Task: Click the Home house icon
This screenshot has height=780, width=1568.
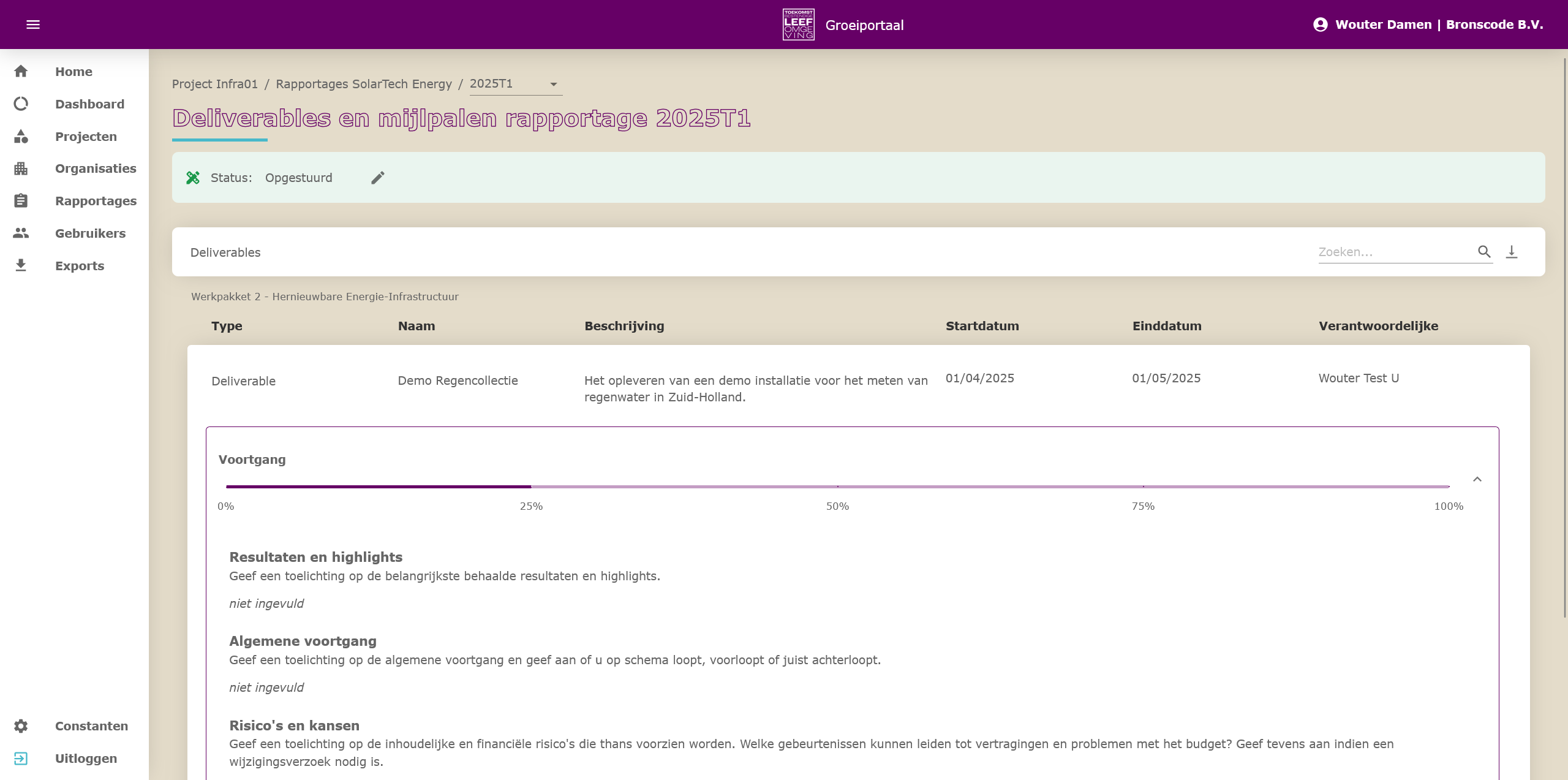Action: [x=21, y=71]
